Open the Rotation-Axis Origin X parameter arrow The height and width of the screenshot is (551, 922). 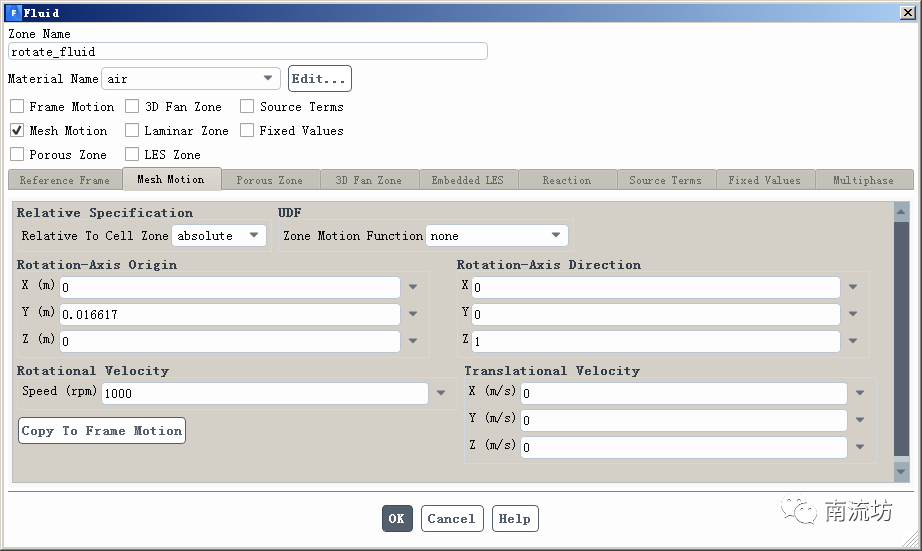click(x=413, y=287)
